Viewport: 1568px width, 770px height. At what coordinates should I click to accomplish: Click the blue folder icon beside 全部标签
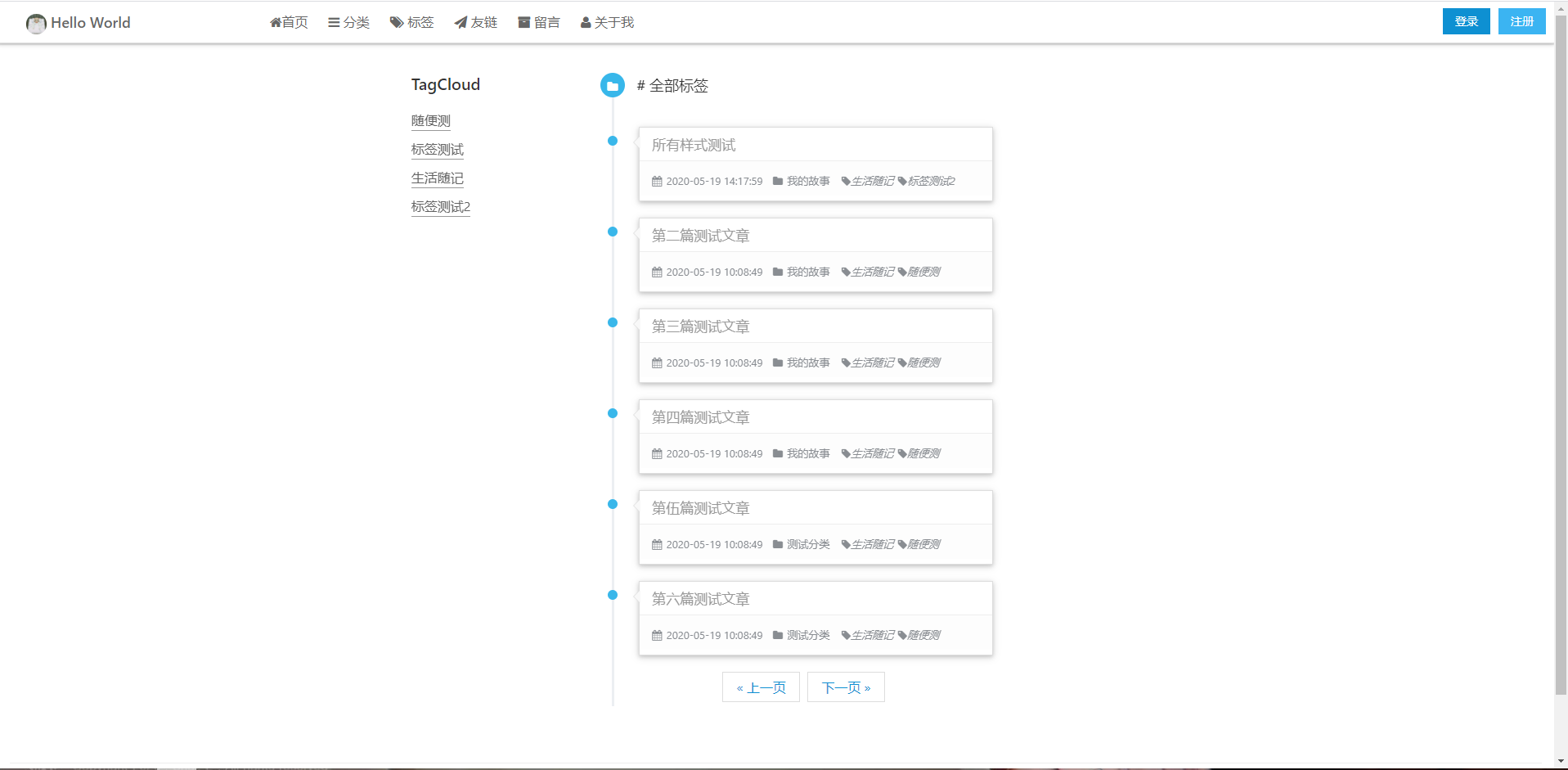(x=613, y=85)
